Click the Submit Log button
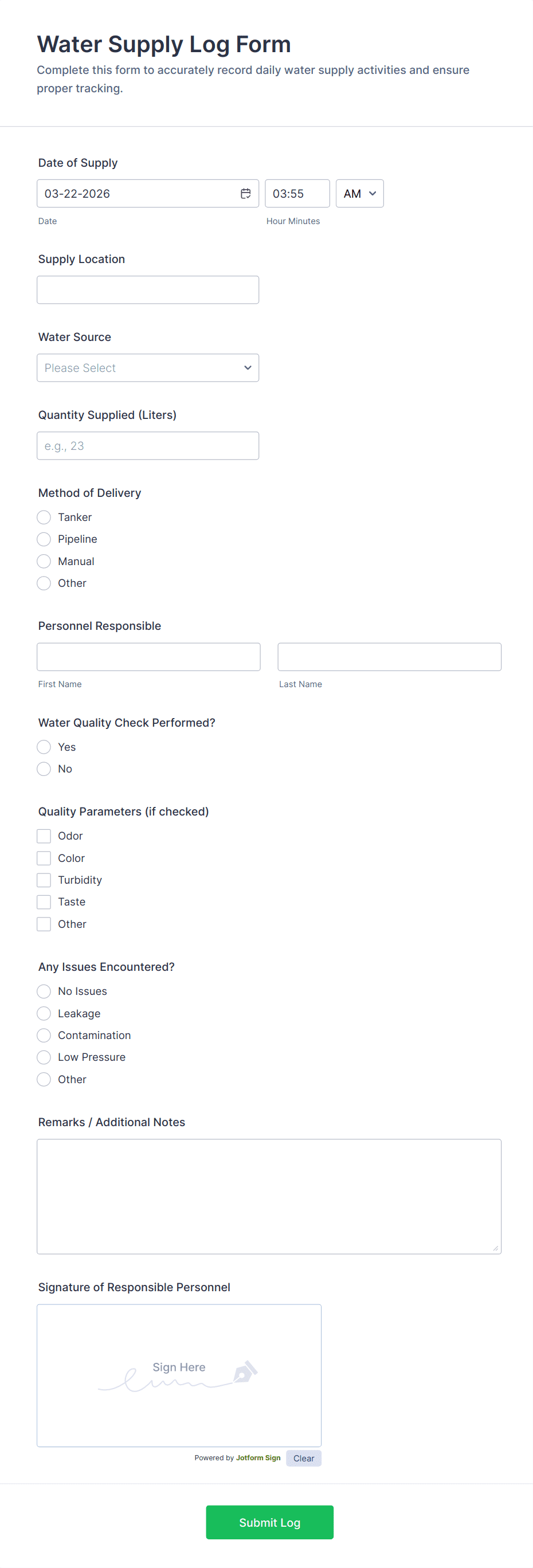Viewport: 533px width, 1568px height. click(269, 1522)
